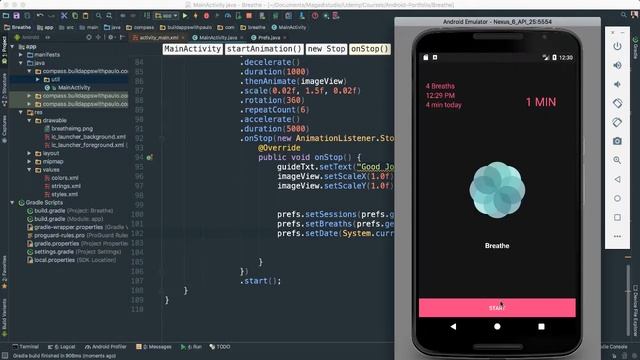Click the scroll-from-source target icon
This screenshot has width=640, height=360.
coord(89,37)
